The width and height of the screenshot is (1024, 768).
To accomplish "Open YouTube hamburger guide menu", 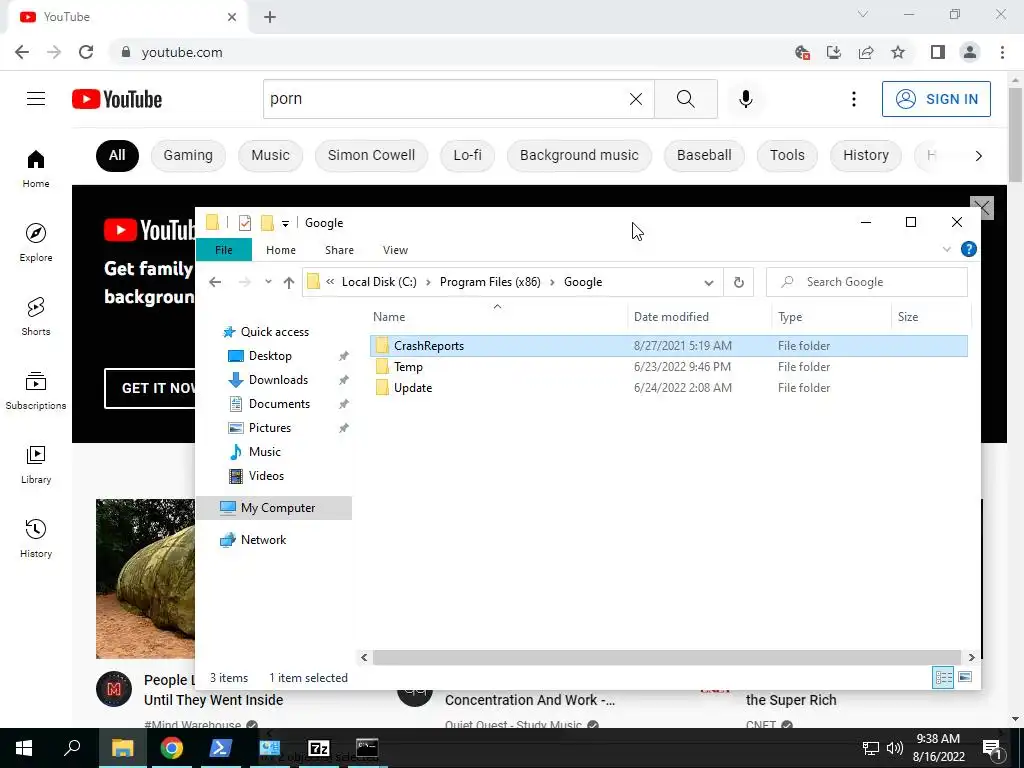I will (36, 99).
